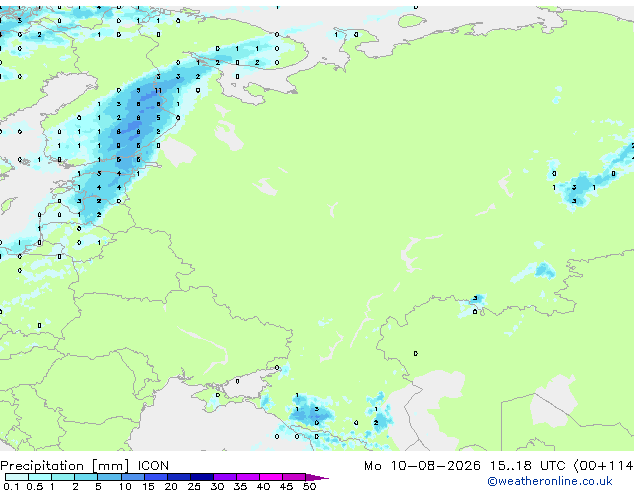The width and height of the screenshot is (634, 490).
Task: Click the legend label '15'
Action: [148, 486]
